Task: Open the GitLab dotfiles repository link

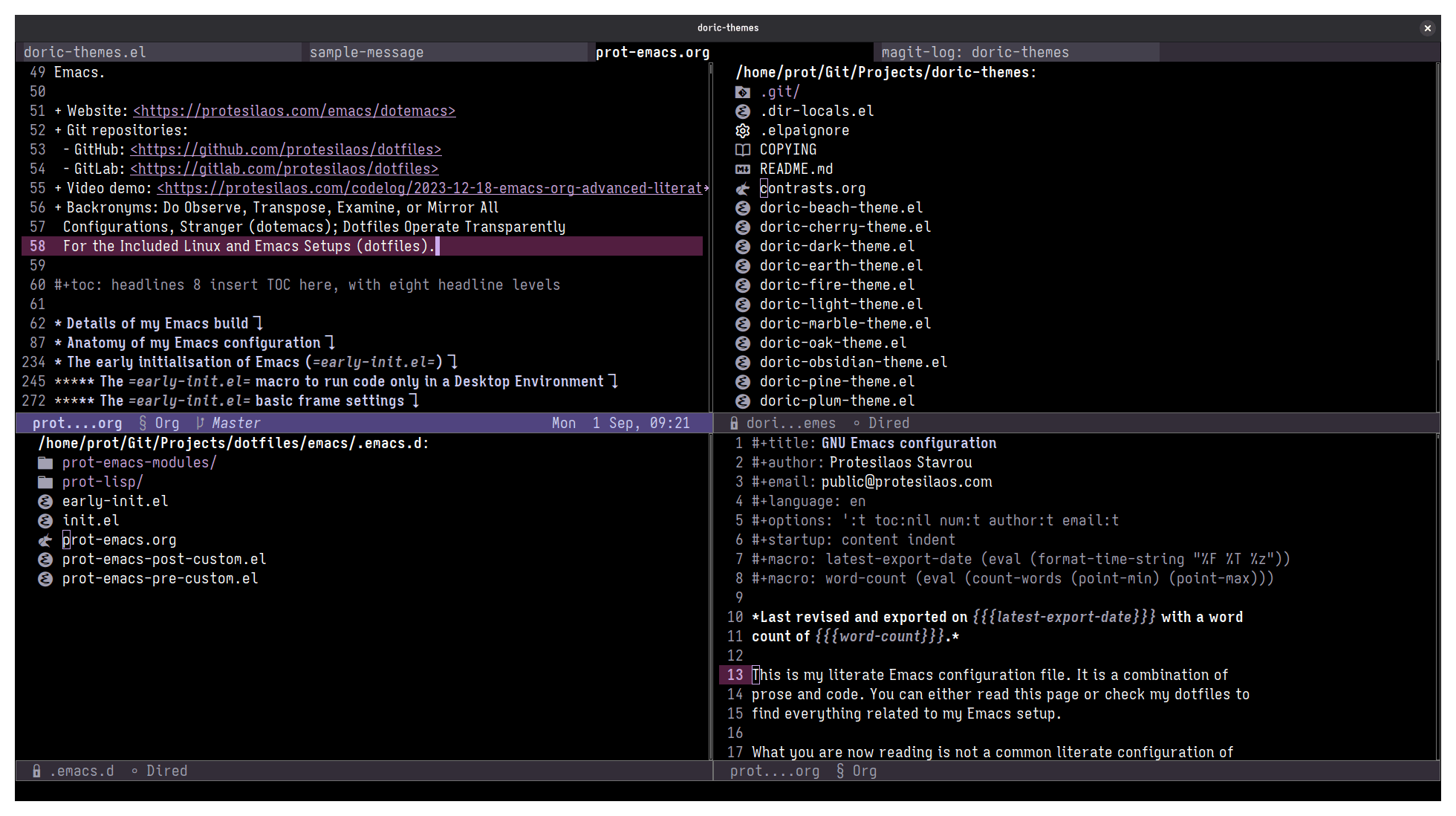Action: point(285,169)
